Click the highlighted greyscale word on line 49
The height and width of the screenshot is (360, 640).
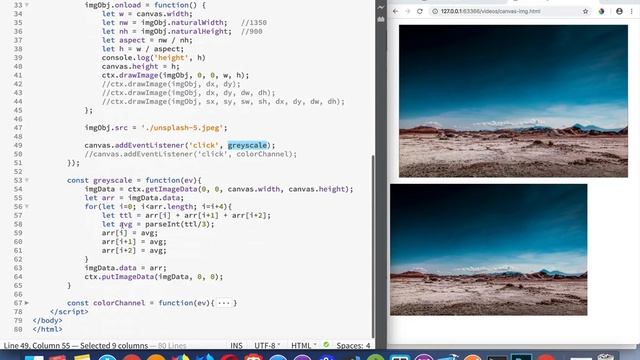[247, 145]
